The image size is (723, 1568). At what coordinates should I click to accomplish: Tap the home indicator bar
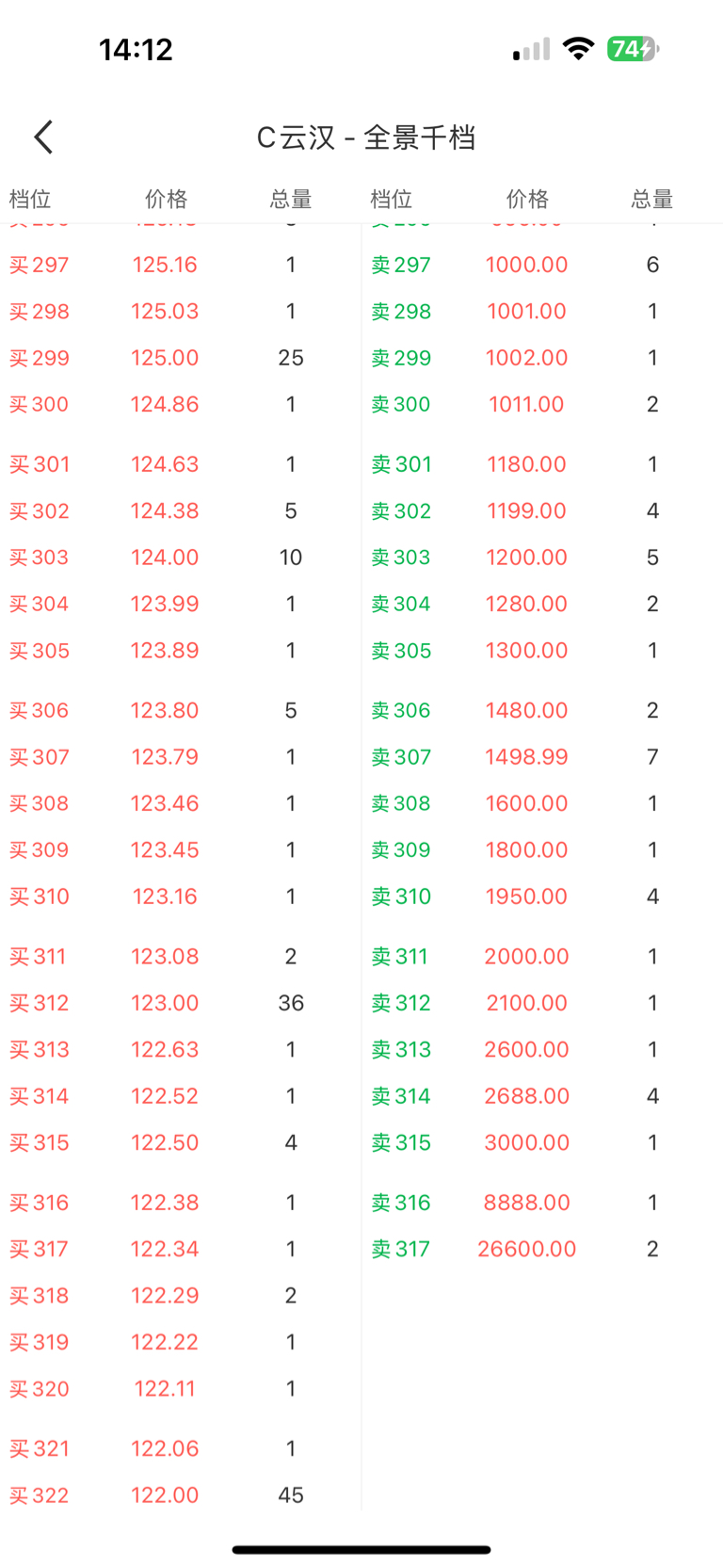pos(361,1549)
